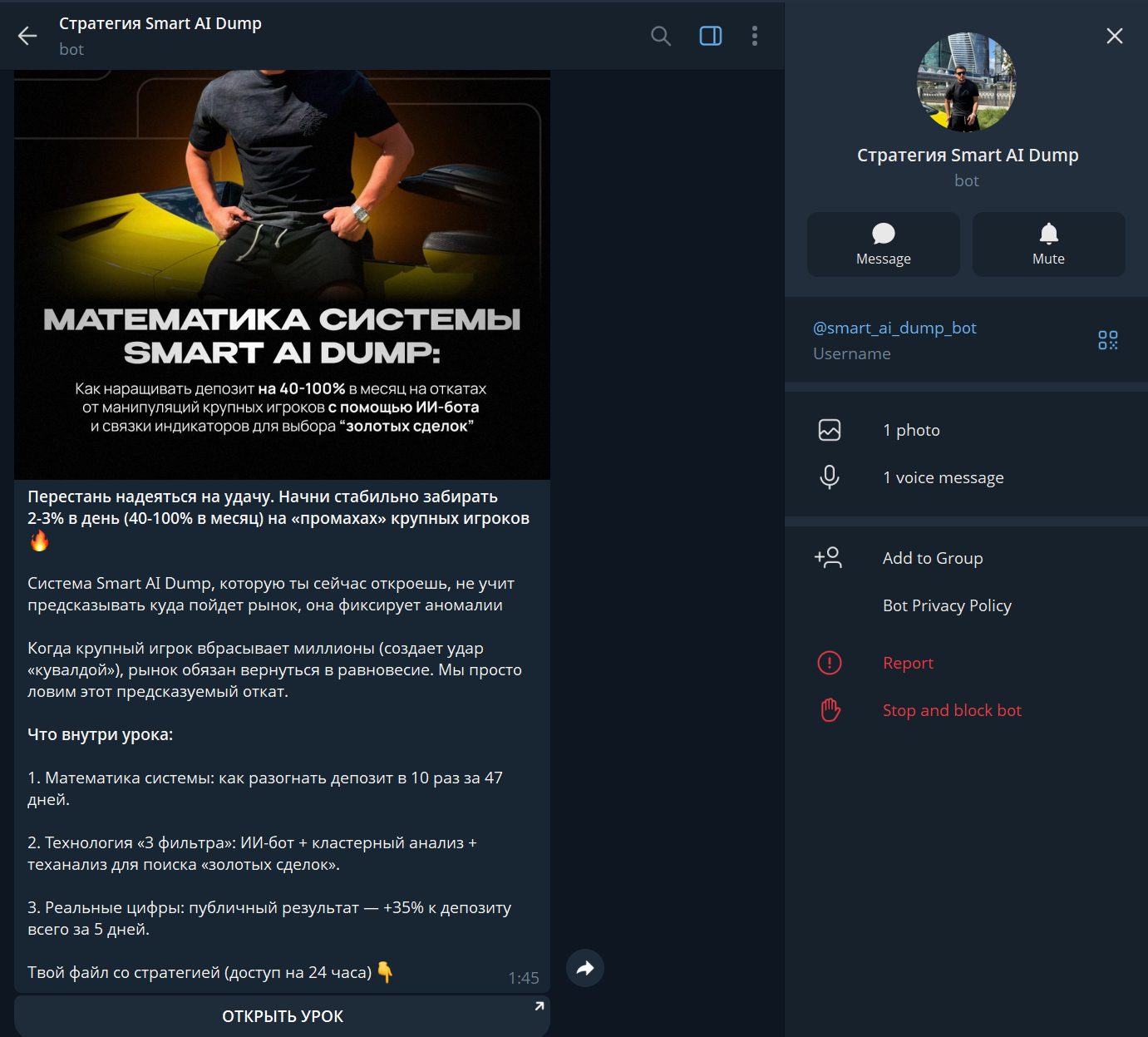This screenshot has height=1037, width=1148.
Task: Mute notifications with the bell button
Action: [x=1048, y=244]
